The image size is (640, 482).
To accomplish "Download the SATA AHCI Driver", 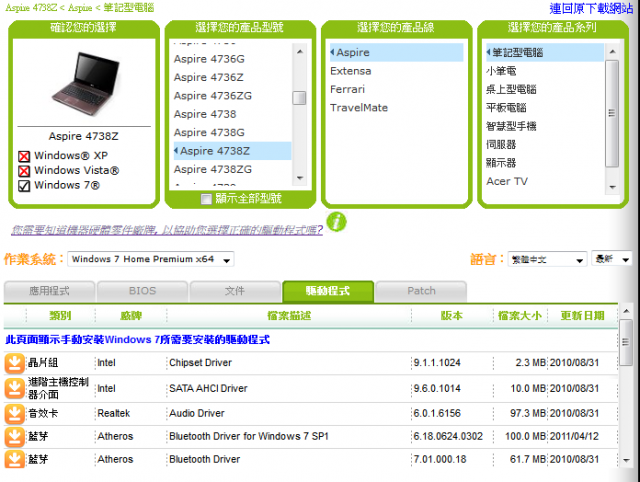I will coord(14,388).
